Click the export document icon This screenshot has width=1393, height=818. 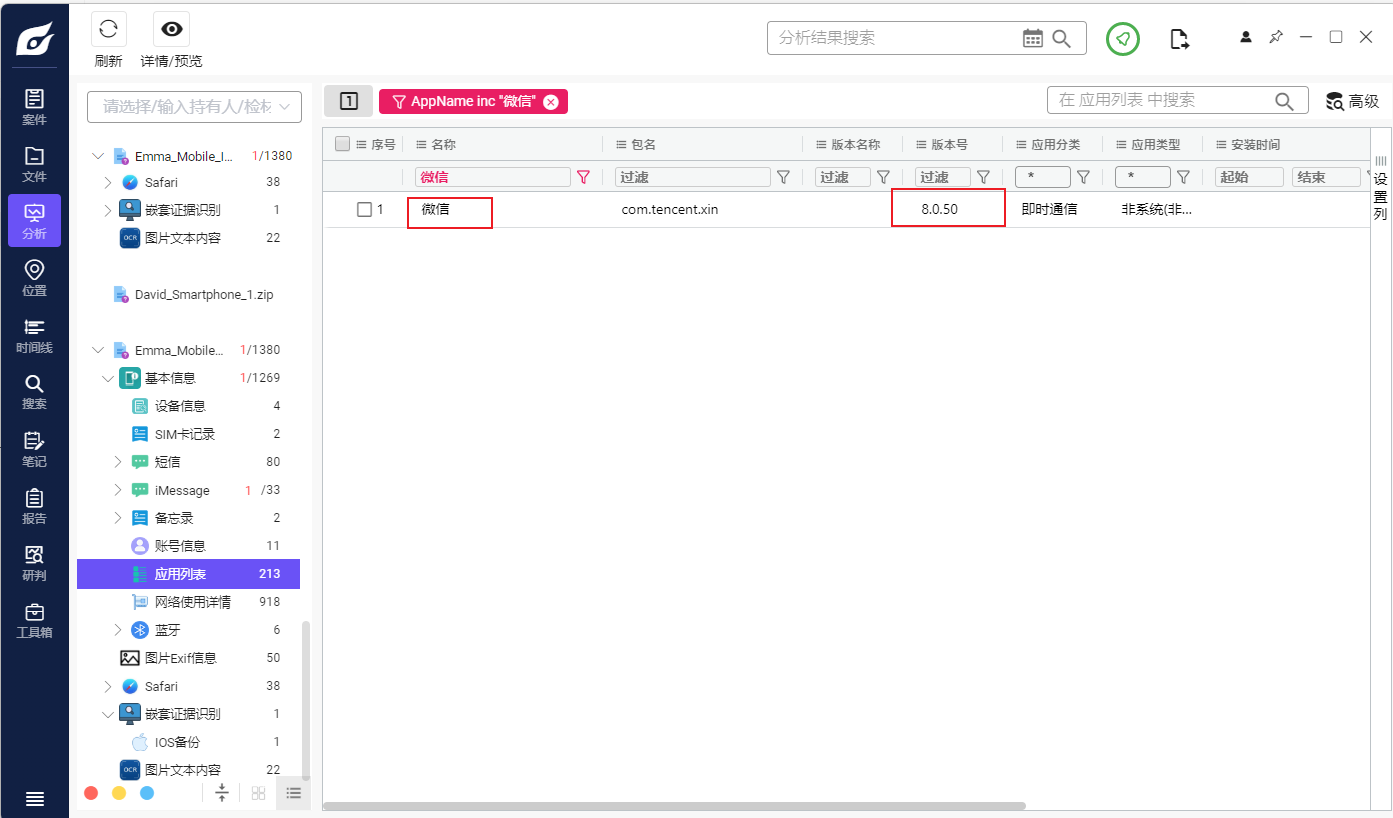(x=1180, y=39)
